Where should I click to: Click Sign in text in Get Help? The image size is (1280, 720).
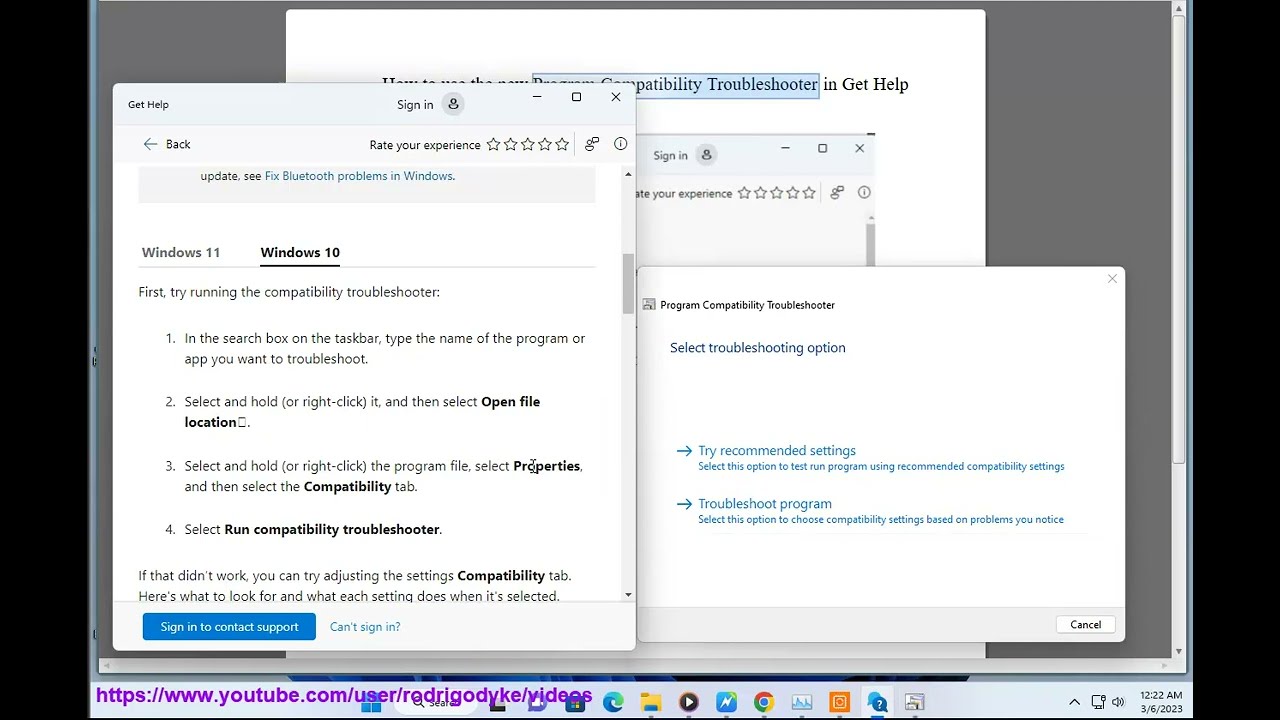(415, 105)
